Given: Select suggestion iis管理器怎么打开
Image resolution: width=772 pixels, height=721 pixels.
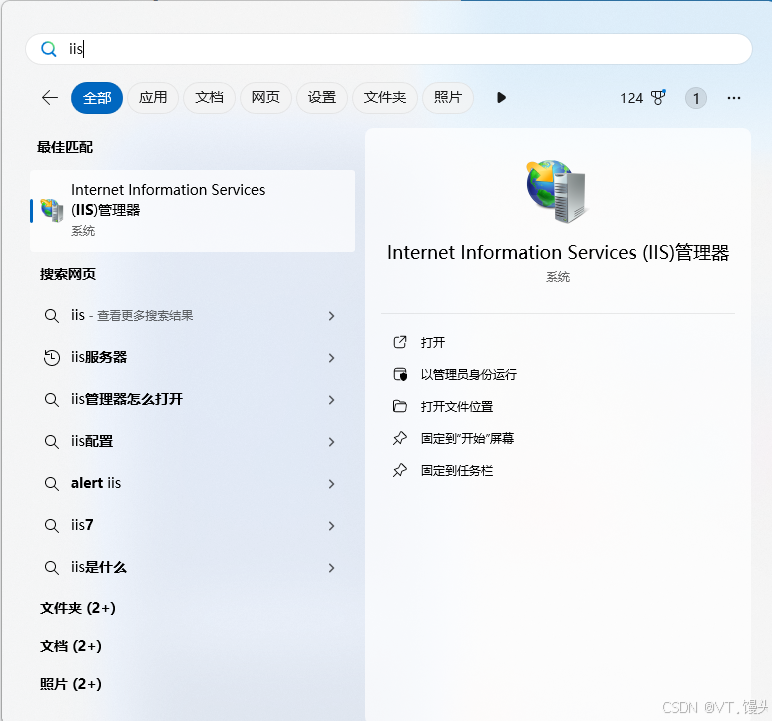Looking at the screenshot, I should pos(193,399).
